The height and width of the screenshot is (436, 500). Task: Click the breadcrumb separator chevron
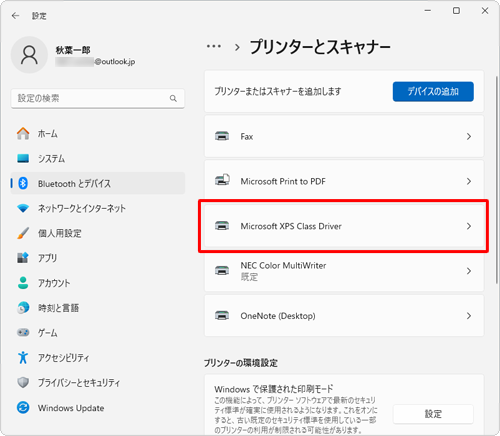pyautogui.click(x=237, y=47)
